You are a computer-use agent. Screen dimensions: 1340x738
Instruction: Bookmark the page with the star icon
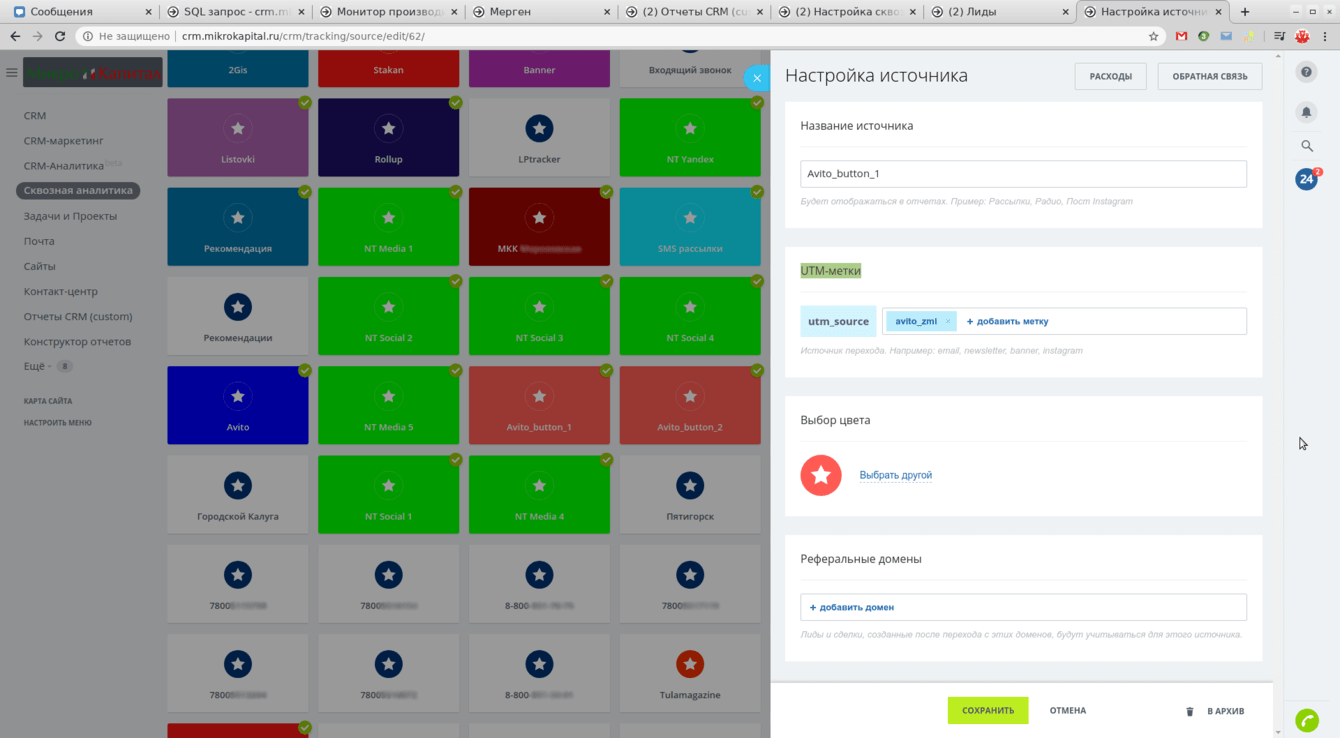1153,36
